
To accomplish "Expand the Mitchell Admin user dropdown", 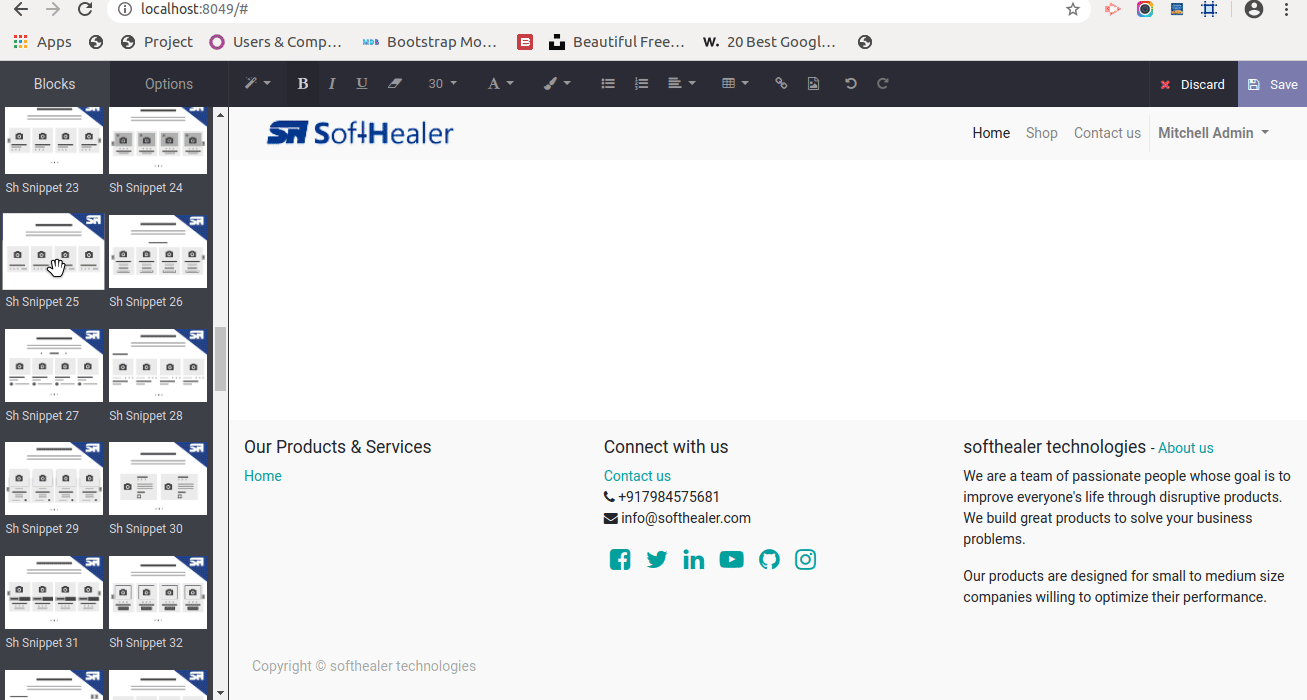I will (1213, 133).
